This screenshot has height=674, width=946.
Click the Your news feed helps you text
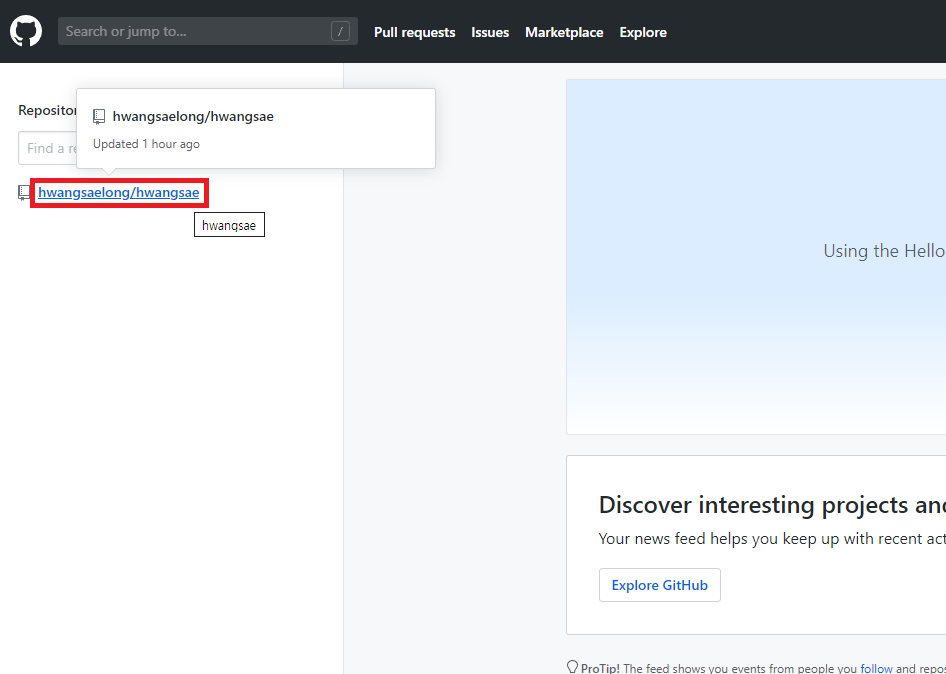772,538
